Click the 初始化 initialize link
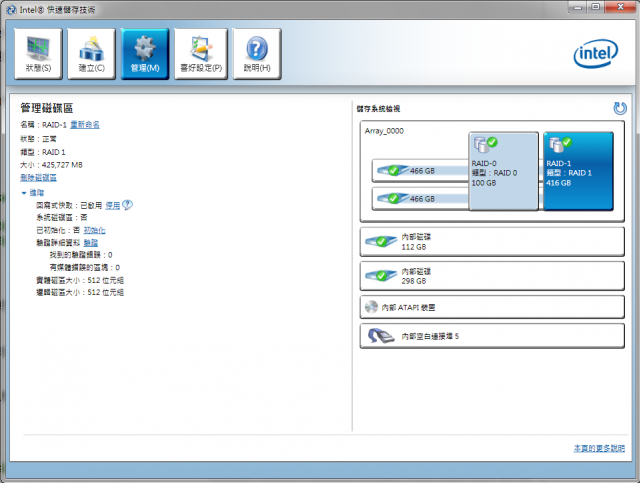Viewport: 640px width, 483px height. click(x=94, y=230)
